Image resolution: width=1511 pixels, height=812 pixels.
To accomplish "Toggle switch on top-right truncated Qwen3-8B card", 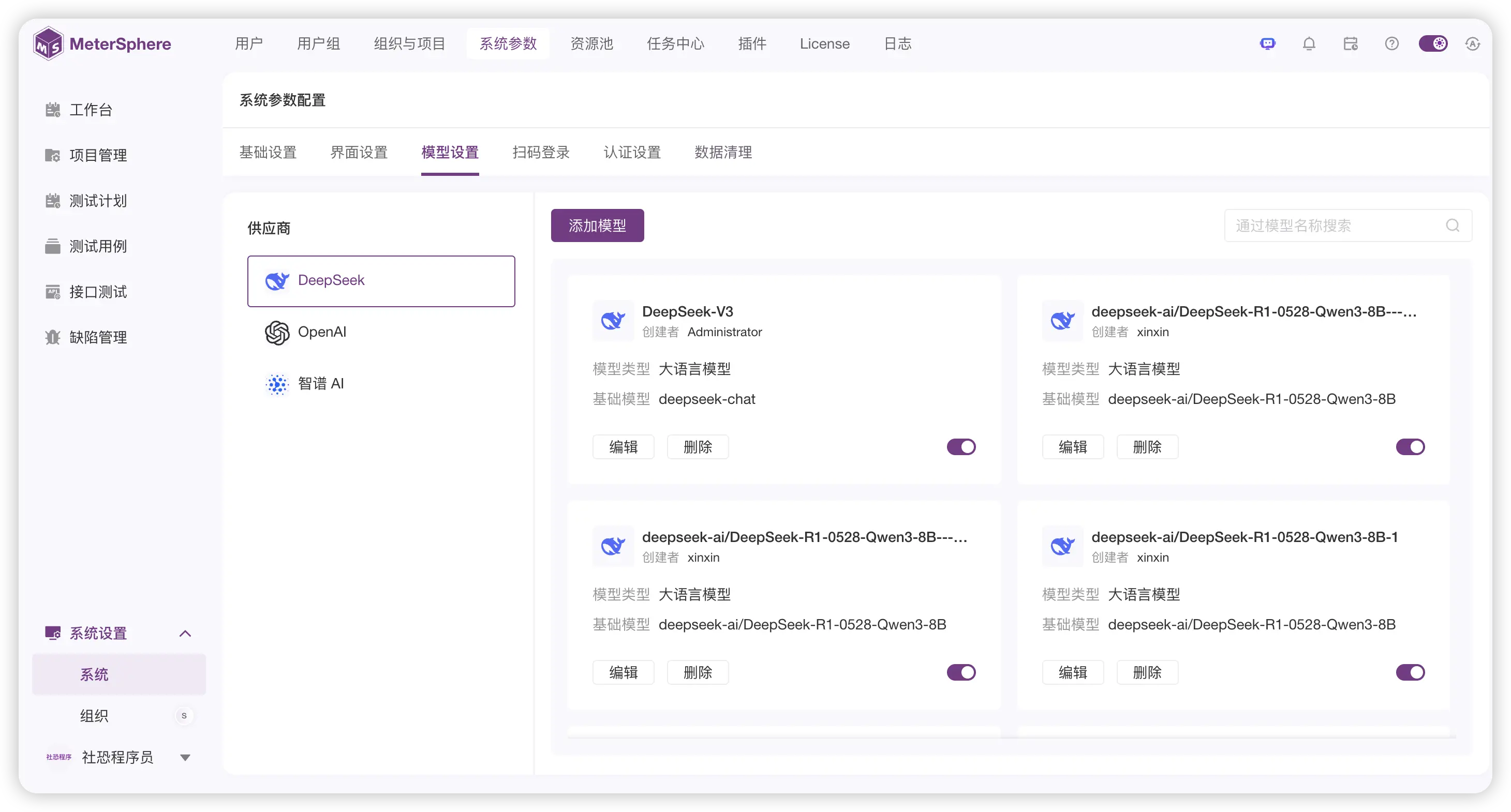I will pyautogui.click(x=1410, y=447).
